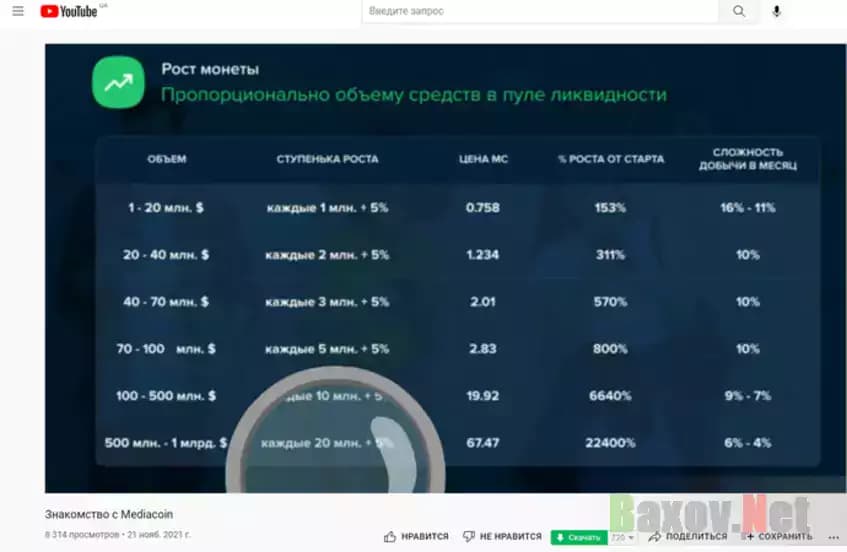Click the search input field

(540, 11)
